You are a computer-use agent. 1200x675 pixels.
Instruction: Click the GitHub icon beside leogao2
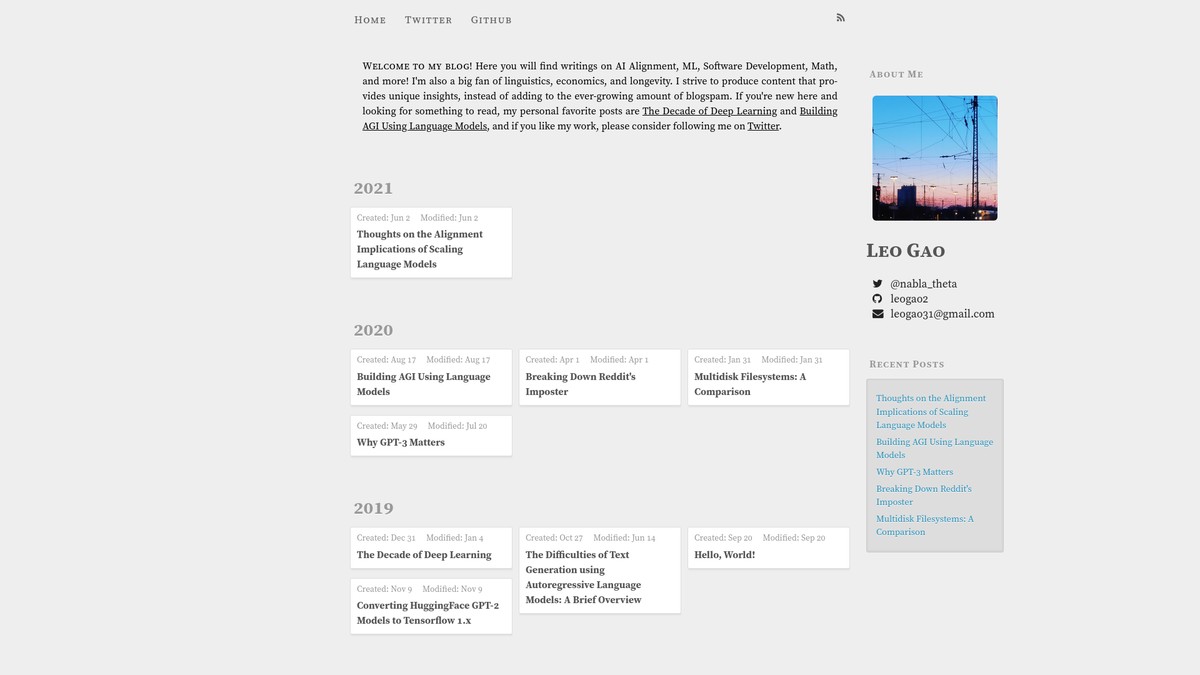coord(877,299)
